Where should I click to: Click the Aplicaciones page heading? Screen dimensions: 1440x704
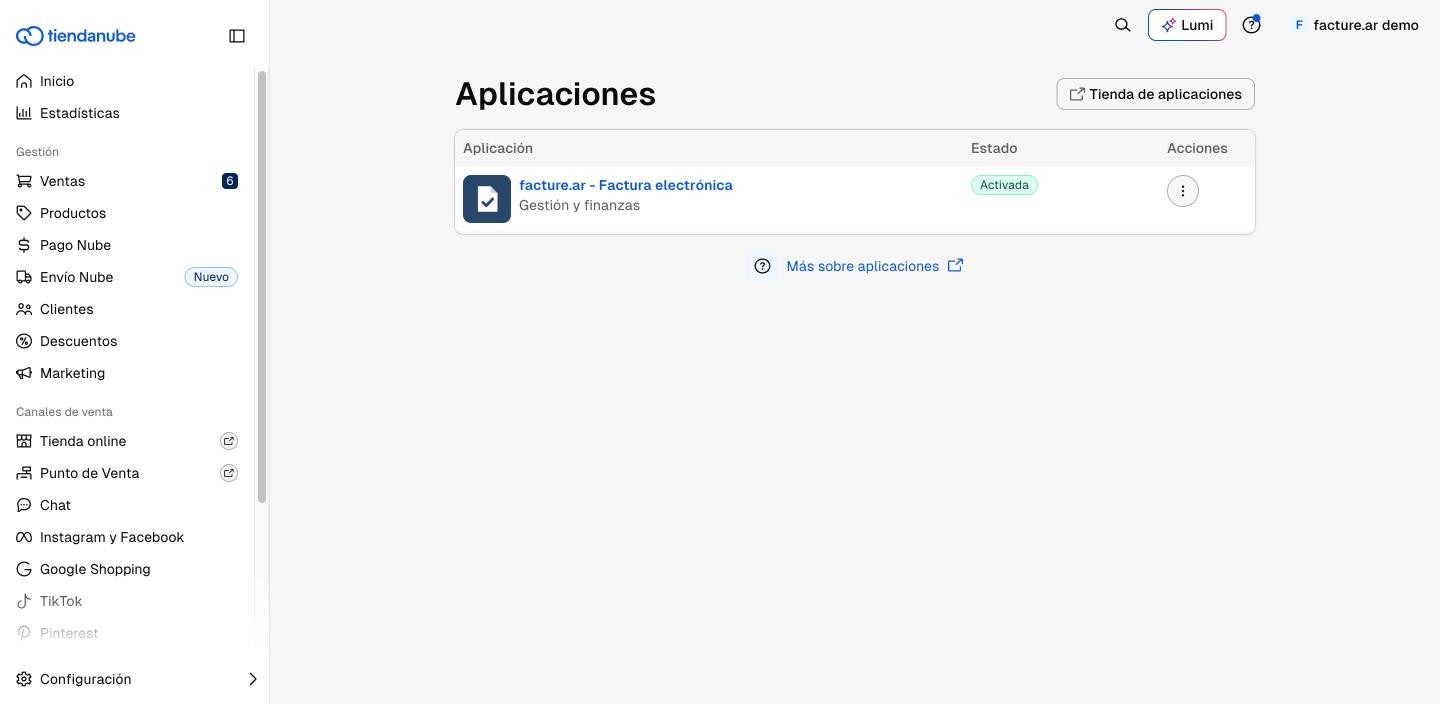point(556,94)
